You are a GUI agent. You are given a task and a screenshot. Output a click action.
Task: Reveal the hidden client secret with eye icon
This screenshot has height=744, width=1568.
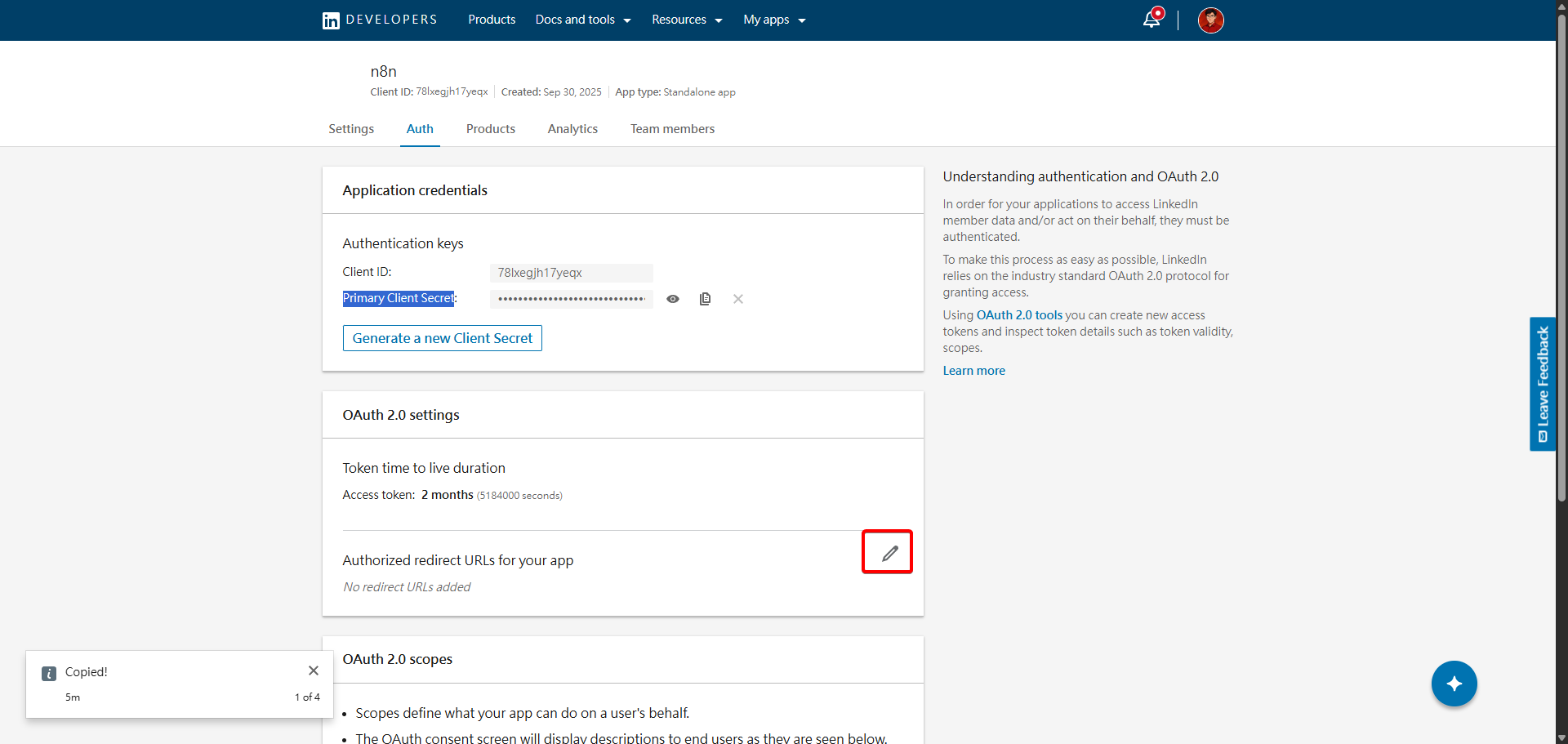(673, 299)
